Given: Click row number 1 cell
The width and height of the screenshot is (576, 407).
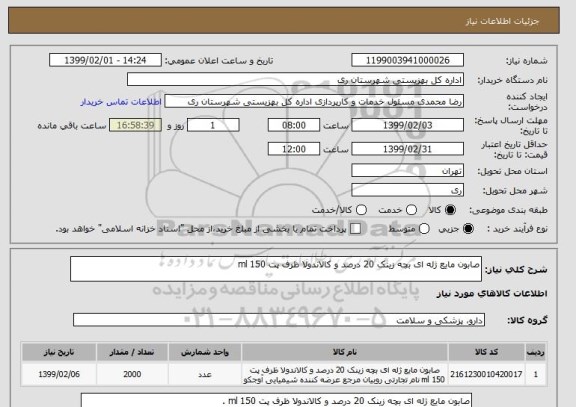Looking at the screenshot, I should pyautogui.click(x=536, y=374).
